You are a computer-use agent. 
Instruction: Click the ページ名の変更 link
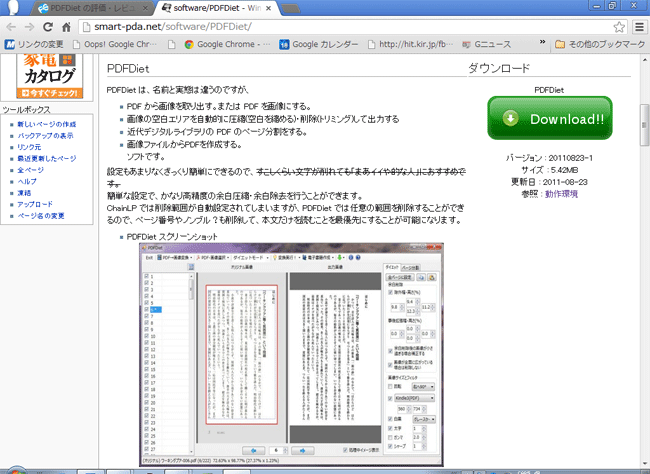click(41, 216)
